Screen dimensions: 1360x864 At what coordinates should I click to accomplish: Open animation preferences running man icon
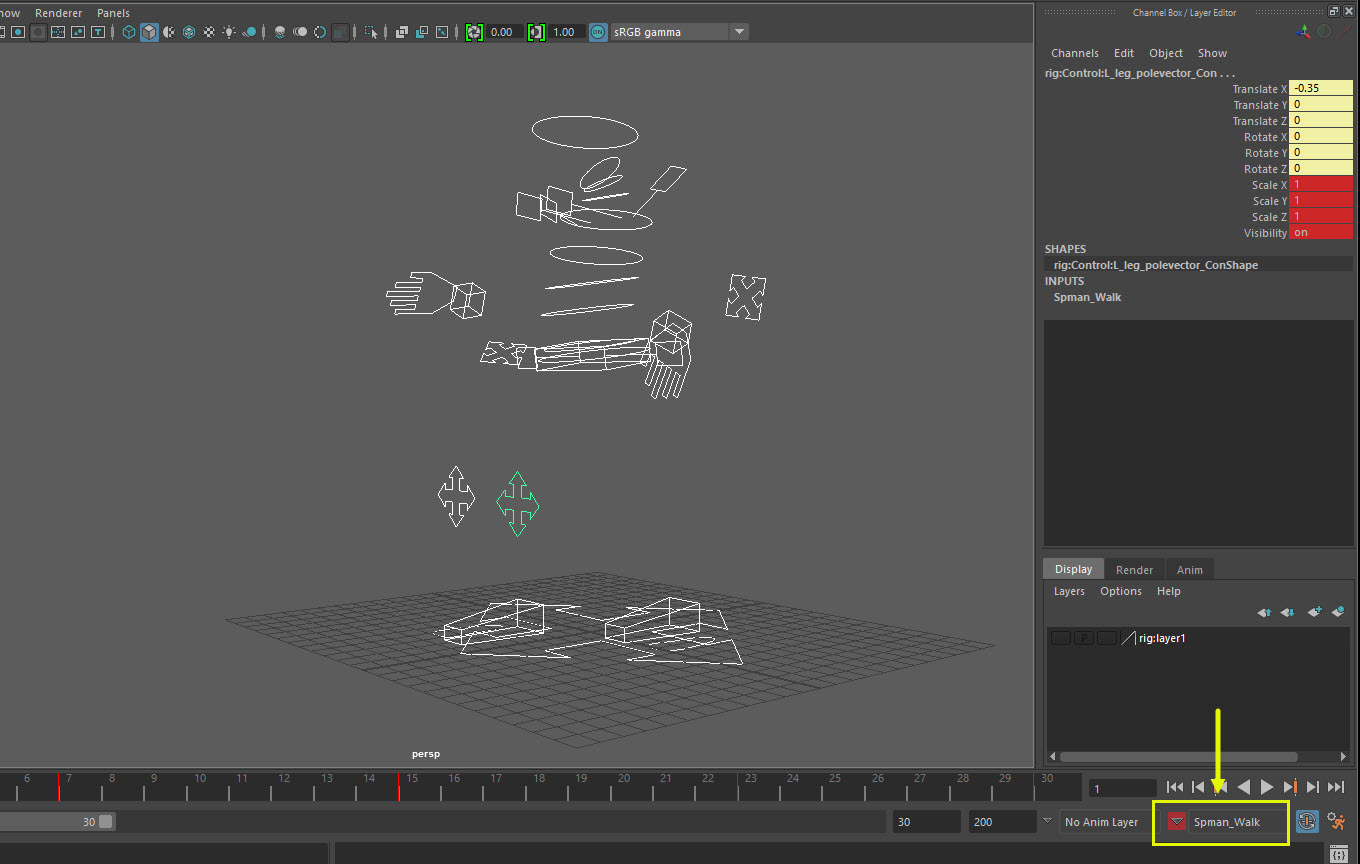coord(1336,821)
